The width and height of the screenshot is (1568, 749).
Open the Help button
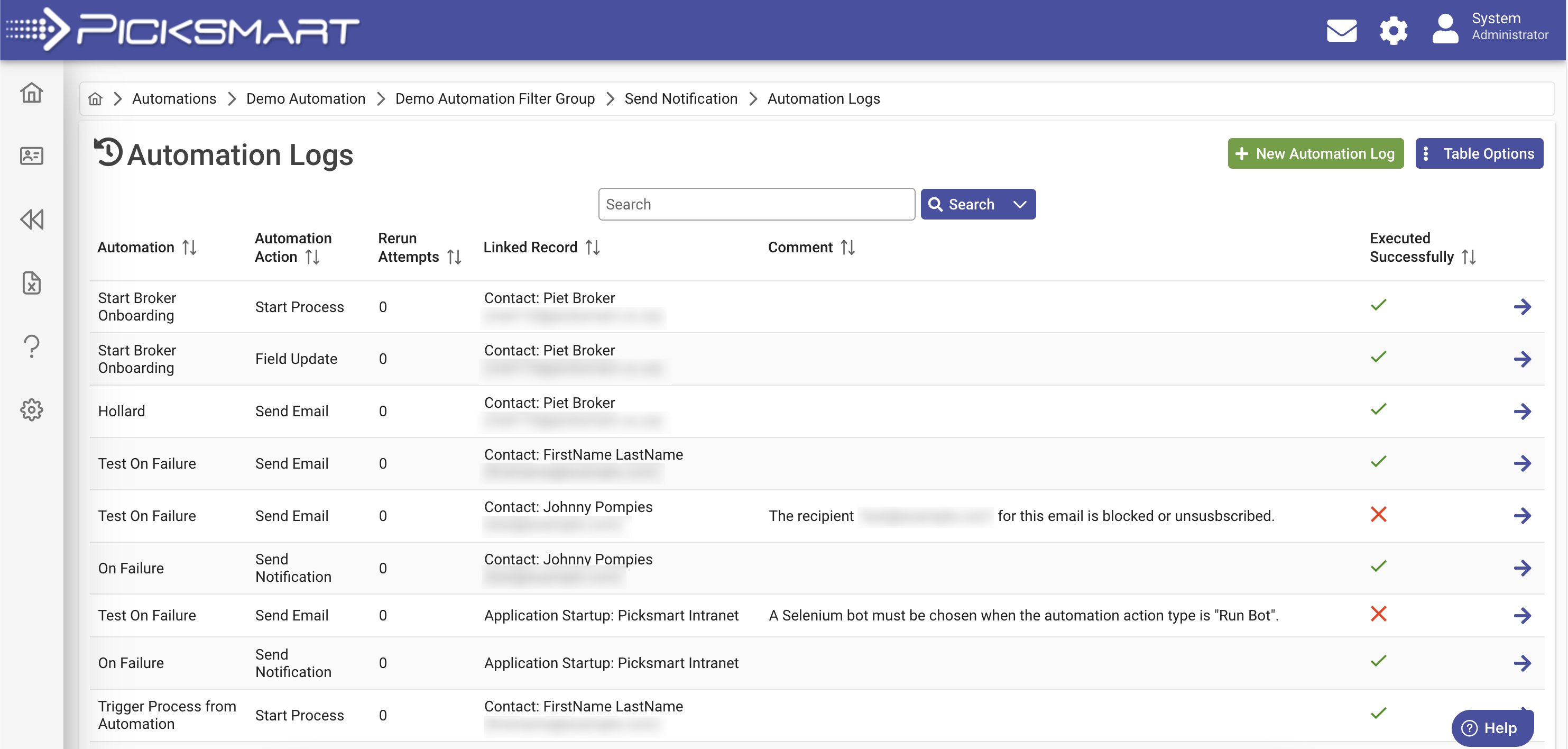pos(1491,728)
